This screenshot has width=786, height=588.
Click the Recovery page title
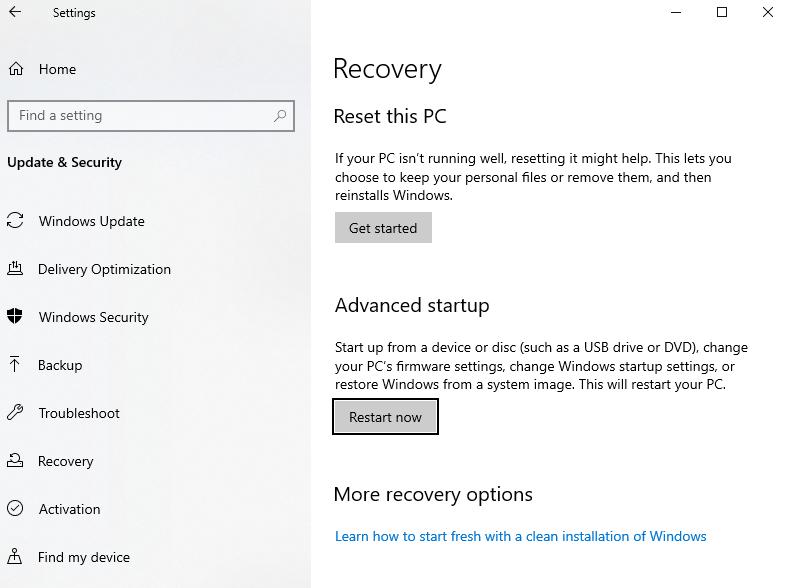387,69
